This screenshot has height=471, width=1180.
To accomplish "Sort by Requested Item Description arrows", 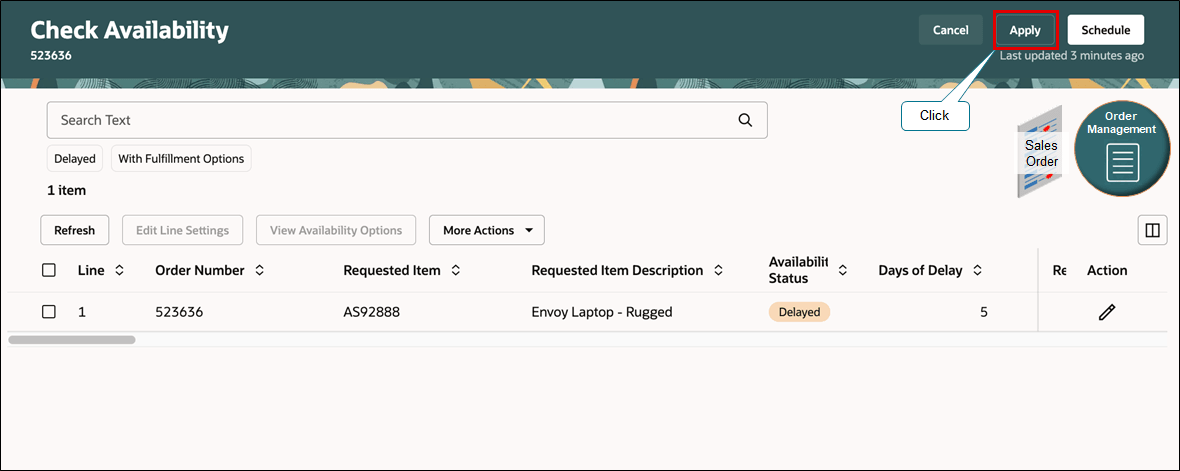I will coord(718,270).
